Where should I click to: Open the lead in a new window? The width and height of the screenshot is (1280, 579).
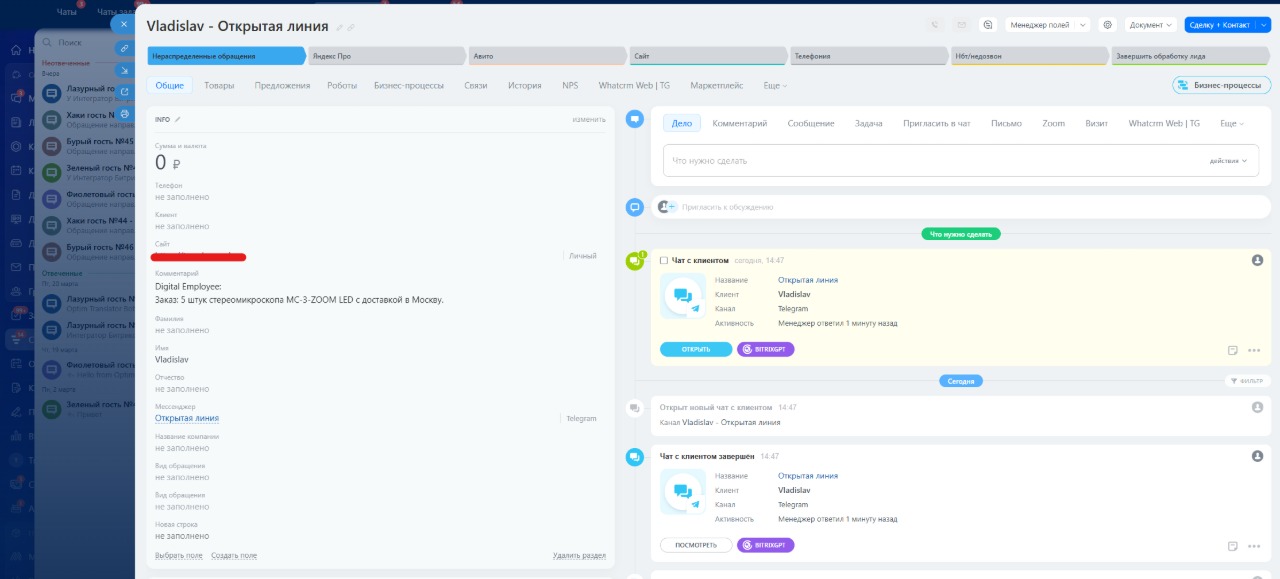(124, 92)
